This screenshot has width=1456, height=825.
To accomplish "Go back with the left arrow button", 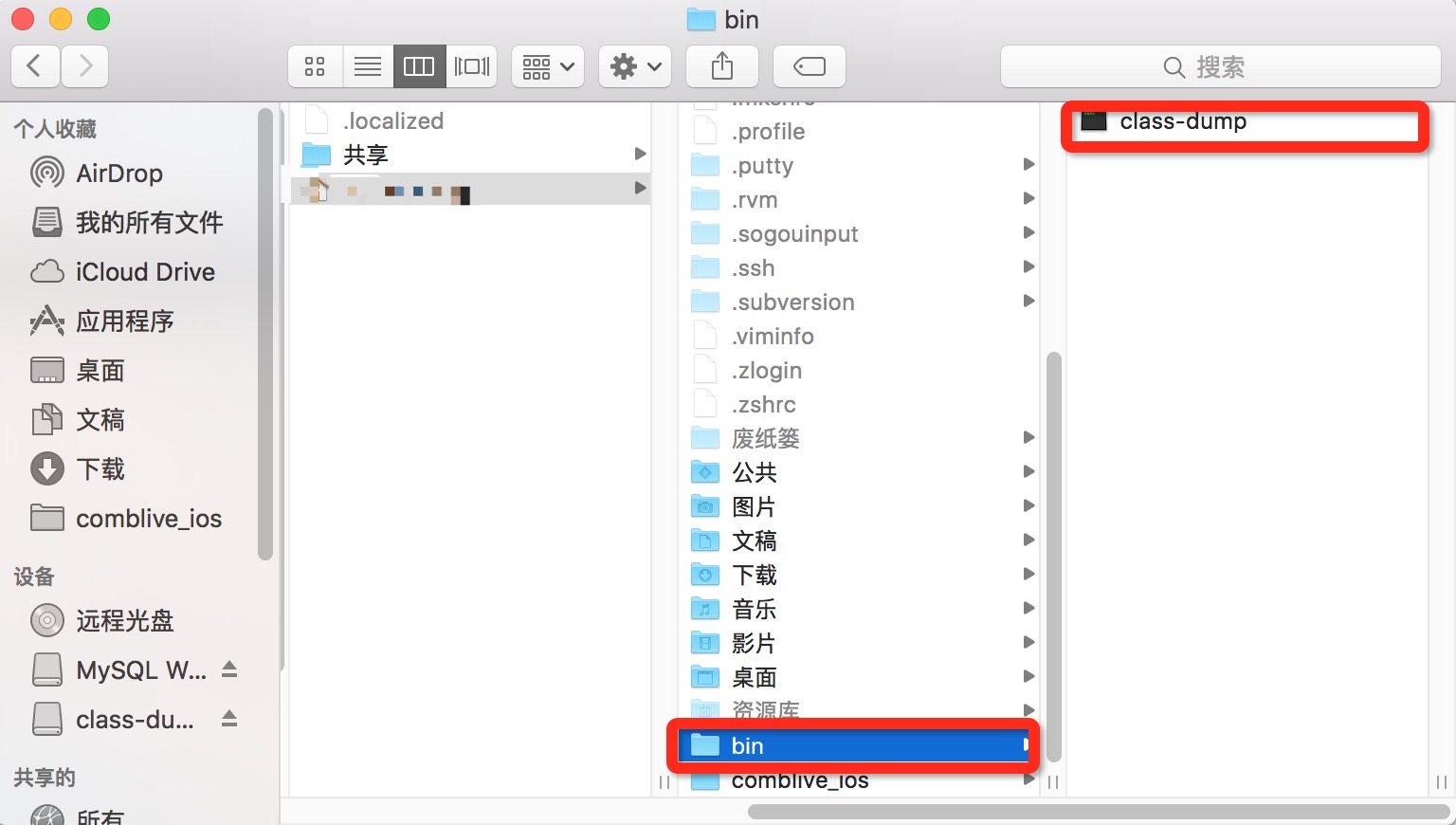I will tap(35, 66).
